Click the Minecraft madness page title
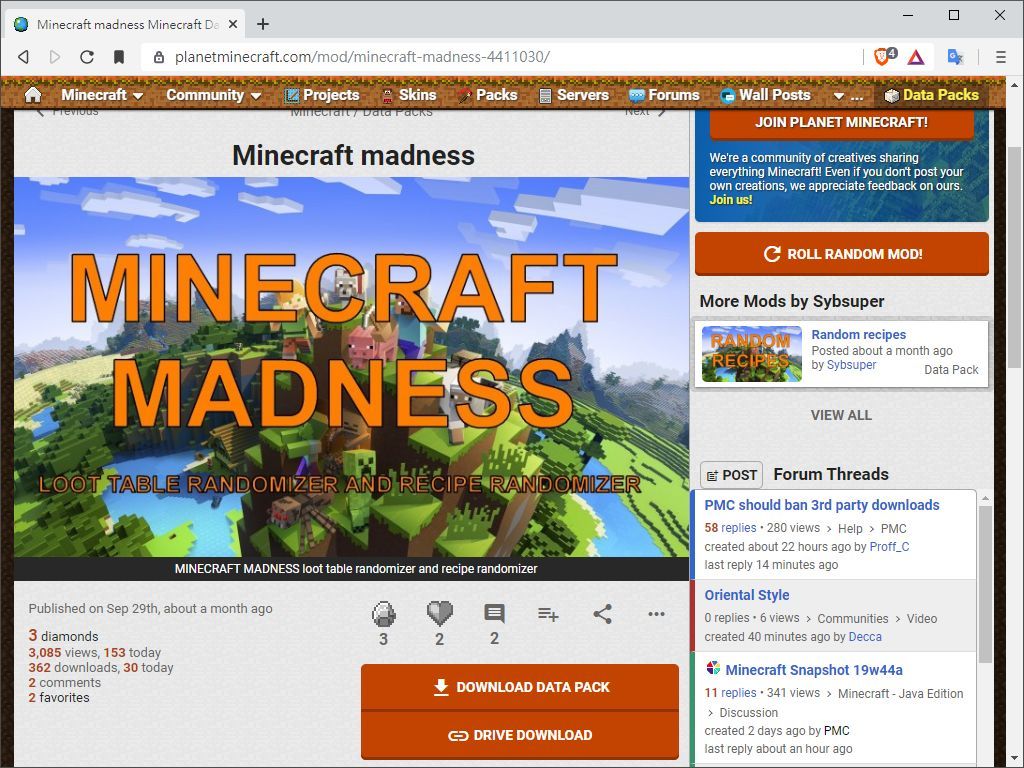This screenshot has height=768, width=1024. (x=353, y=155)
